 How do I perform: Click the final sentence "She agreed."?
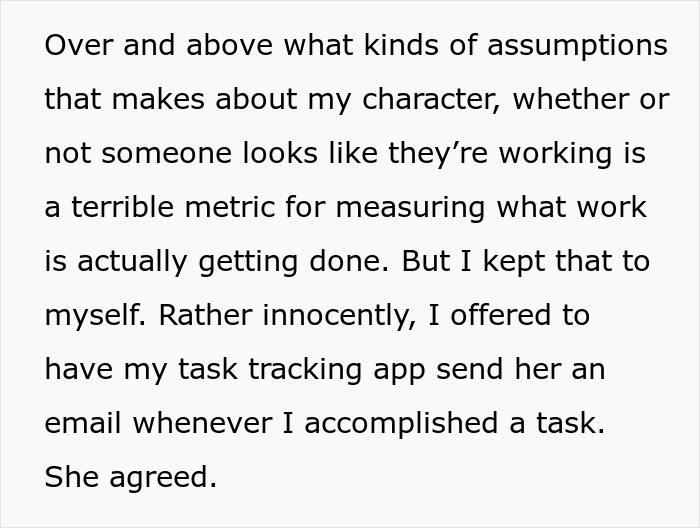(x=130, y=478)
